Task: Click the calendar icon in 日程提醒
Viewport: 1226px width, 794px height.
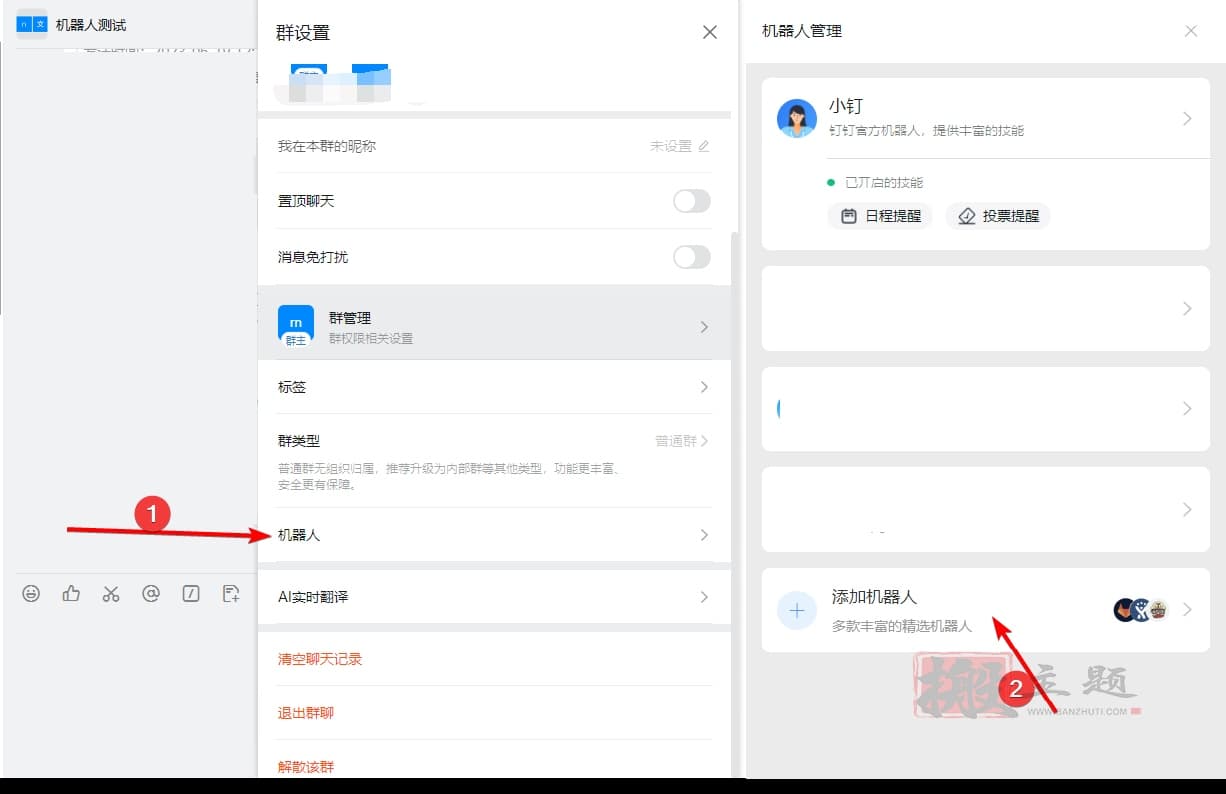Action: [849, 216]
